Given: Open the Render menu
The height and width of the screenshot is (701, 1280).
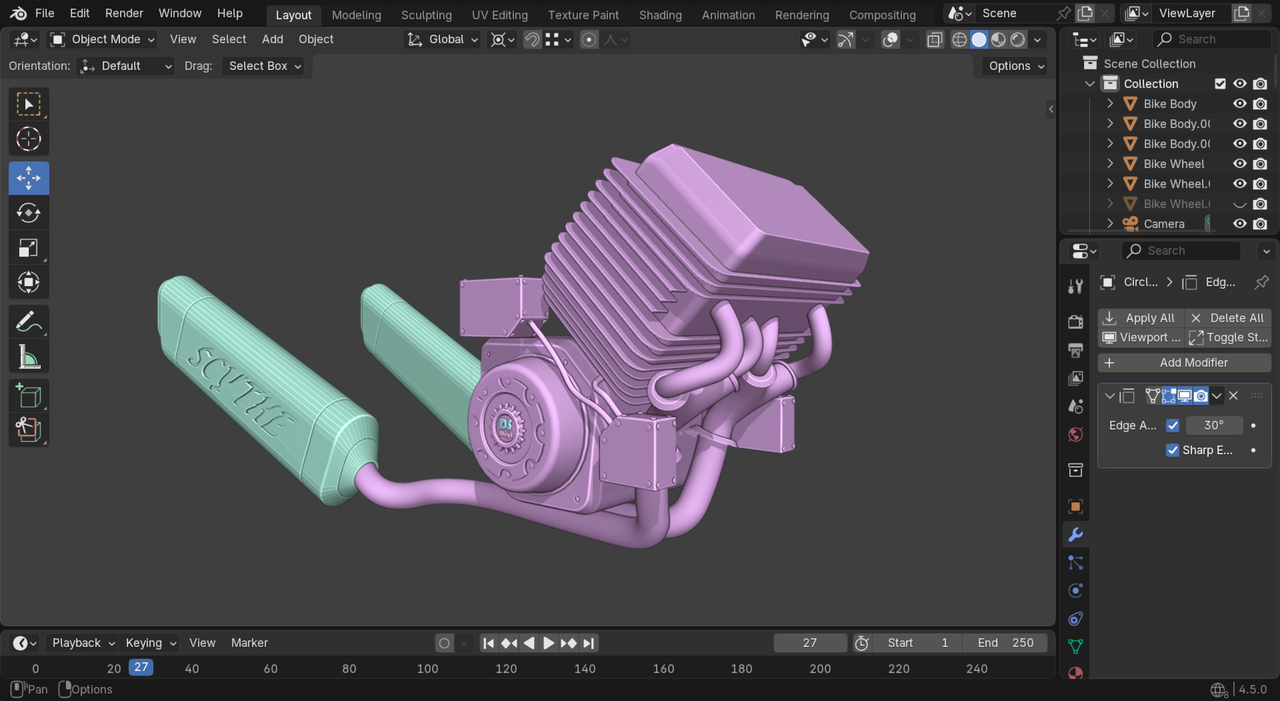Looking at the screenshot, I should click(x=124, y=13).
